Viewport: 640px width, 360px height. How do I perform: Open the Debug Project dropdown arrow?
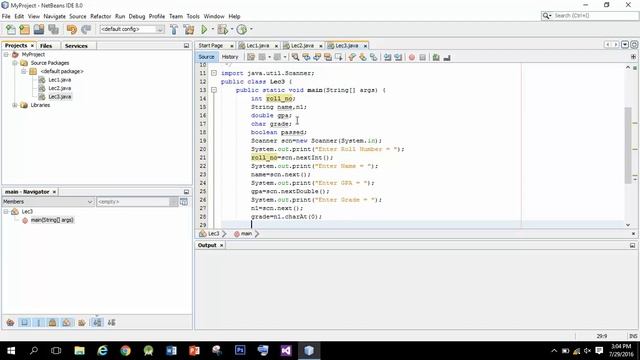(x=232, y=29)
